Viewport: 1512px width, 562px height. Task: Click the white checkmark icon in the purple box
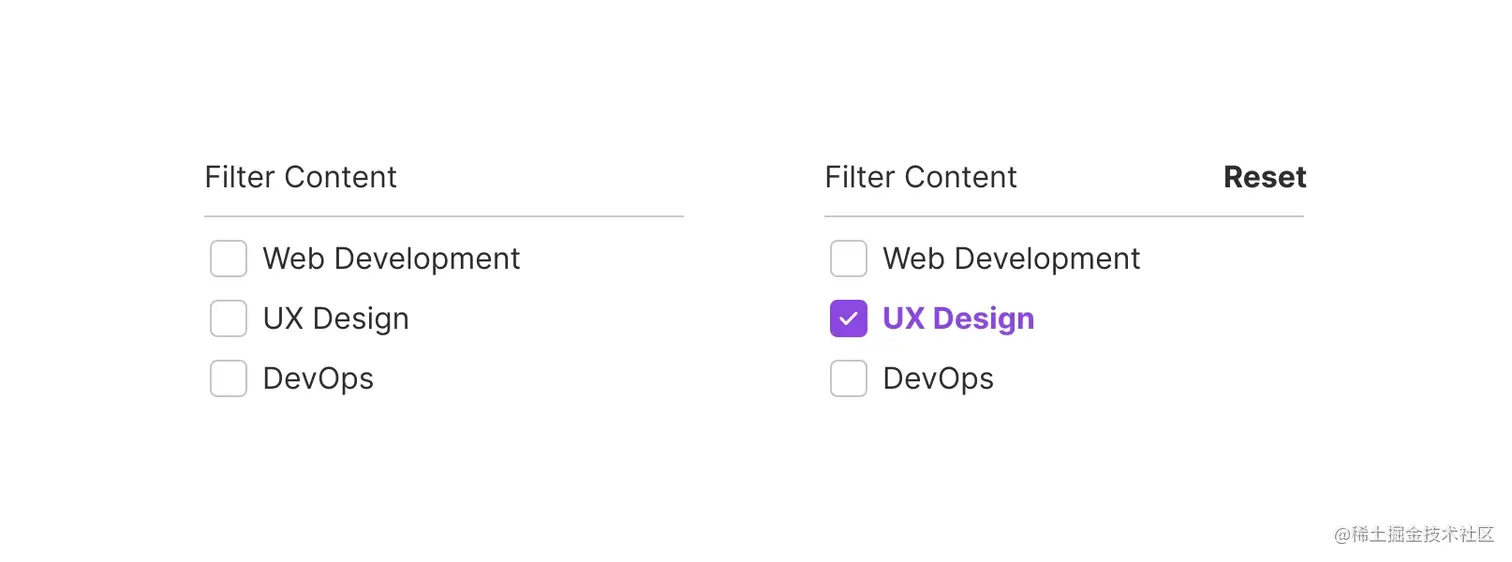pos(848,319)
